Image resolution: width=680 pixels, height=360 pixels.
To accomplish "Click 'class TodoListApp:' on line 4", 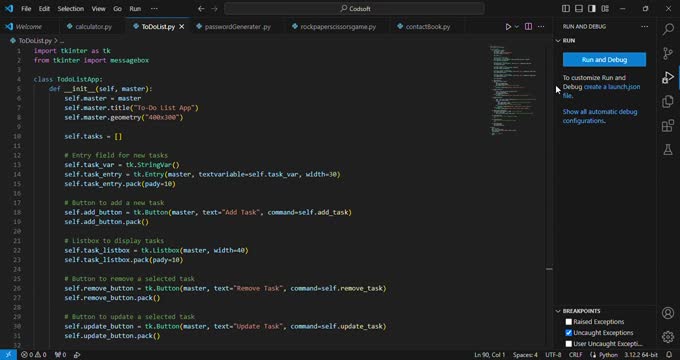I will 69,79.
